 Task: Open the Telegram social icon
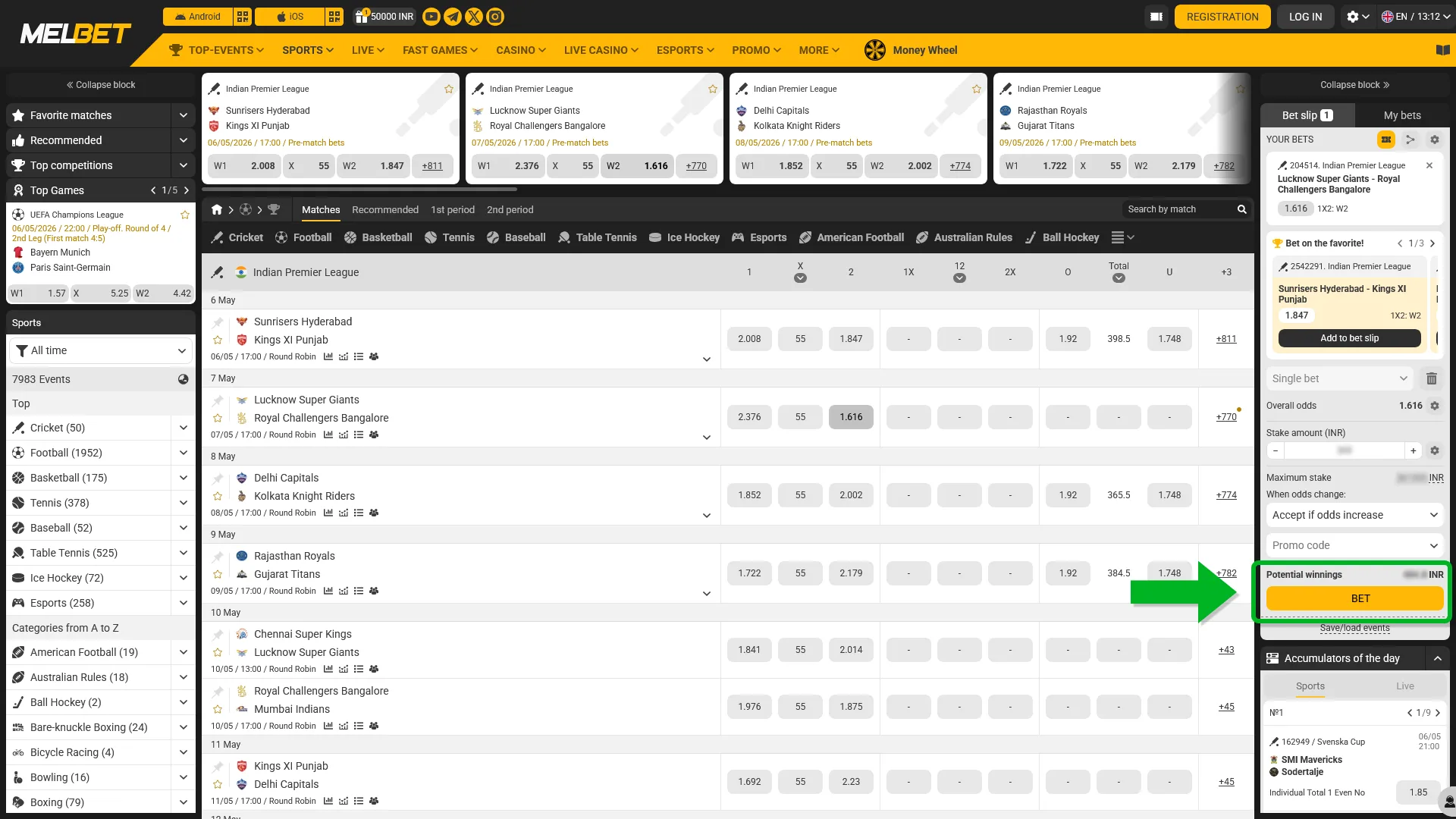click(453, 17)
